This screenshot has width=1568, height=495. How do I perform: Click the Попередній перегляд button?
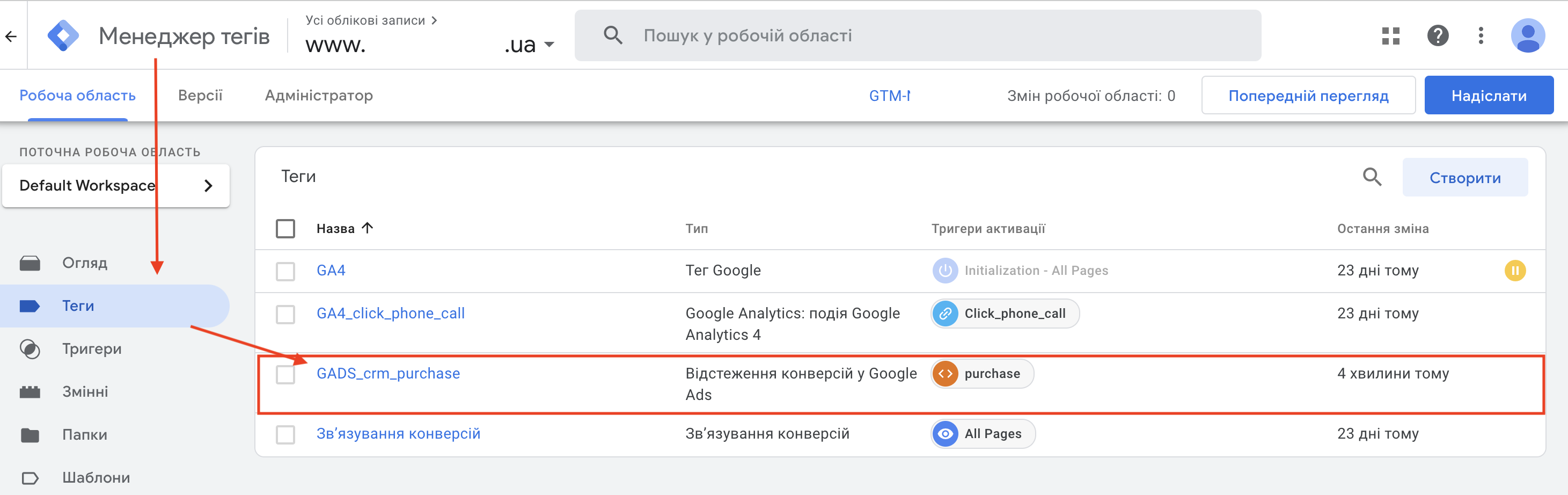(1308, 96)
